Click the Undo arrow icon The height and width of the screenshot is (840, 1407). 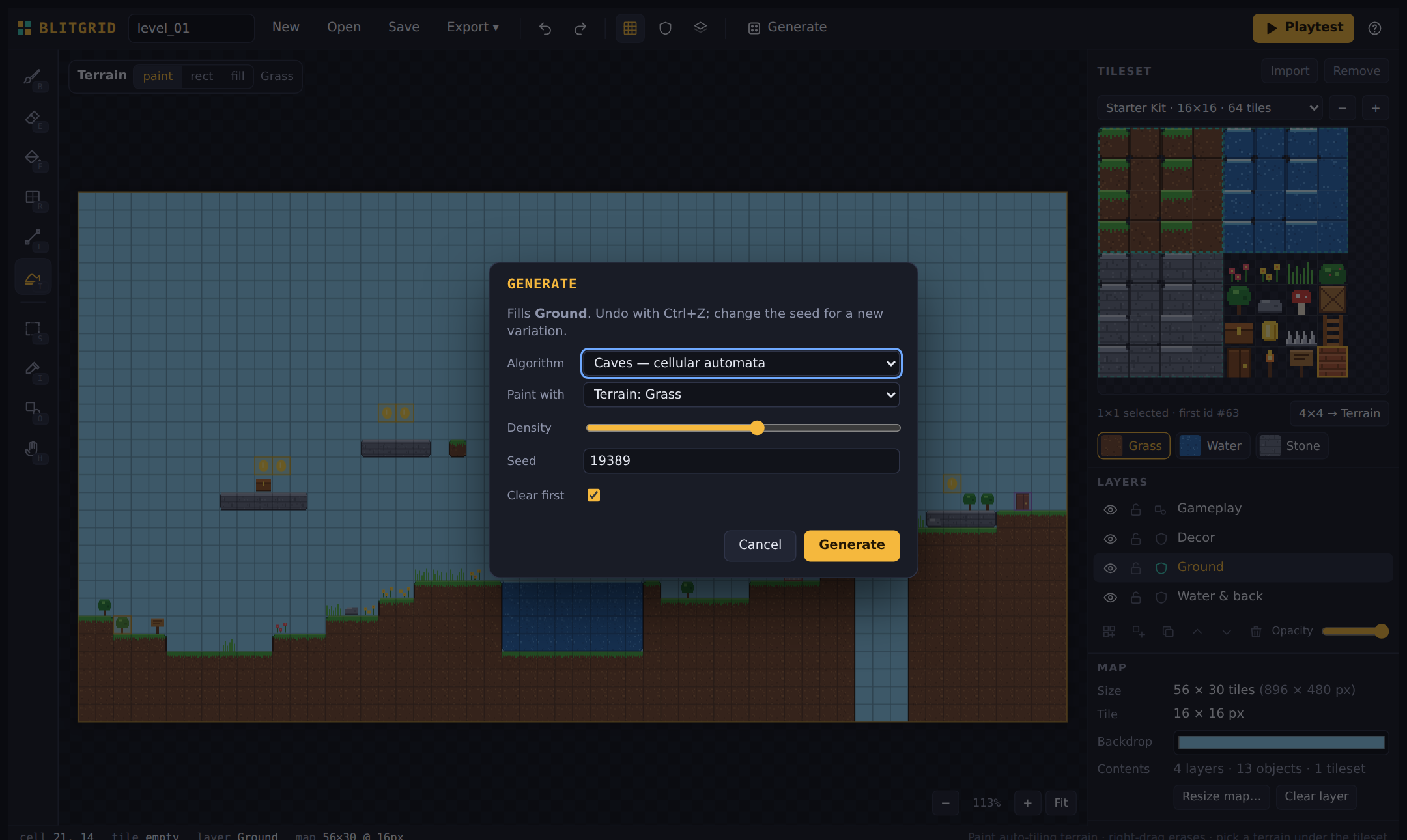pos(545,28)
